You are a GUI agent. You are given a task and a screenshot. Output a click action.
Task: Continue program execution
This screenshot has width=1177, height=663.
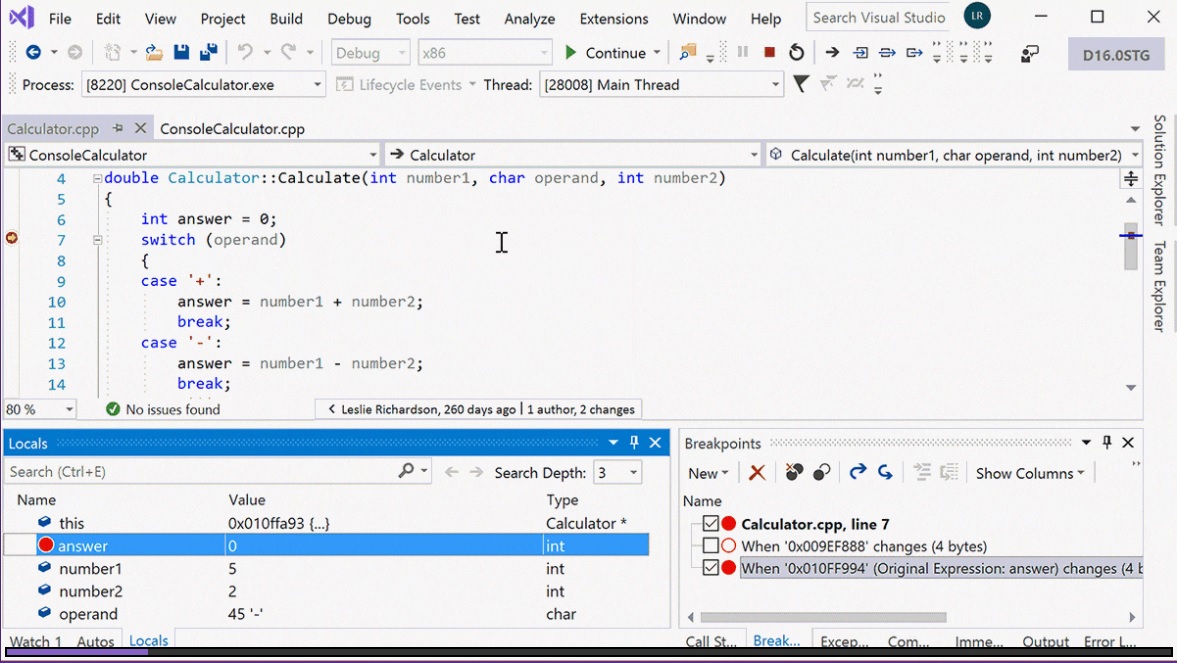pos(605,53)
